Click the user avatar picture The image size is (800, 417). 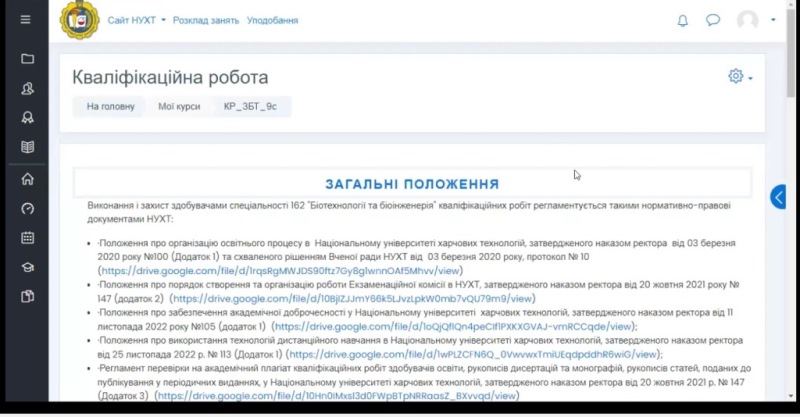coord(747,20)
